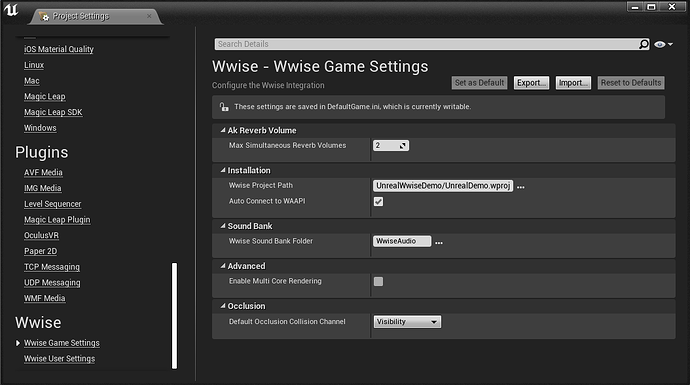
Task: Open IMG Media plugin settings
Action: pyautogui.click(x=43, y=188)
